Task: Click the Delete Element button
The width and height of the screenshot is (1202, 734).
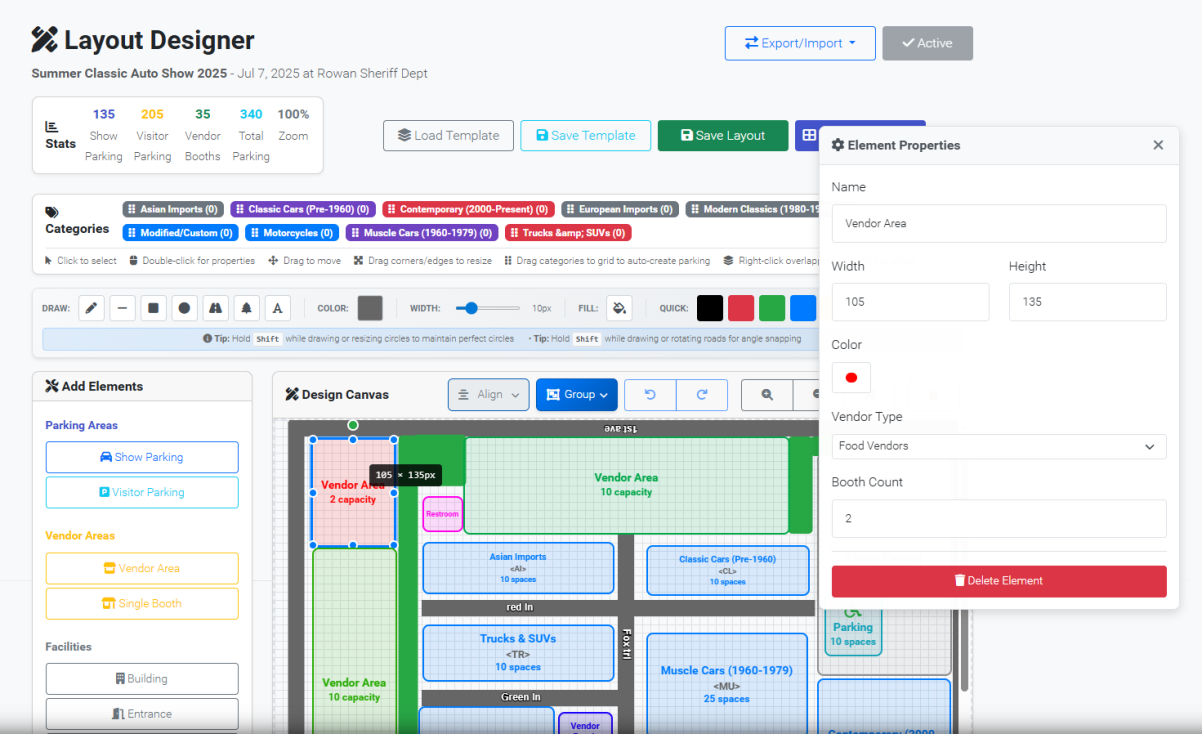Action: click(x=998, y=581)
